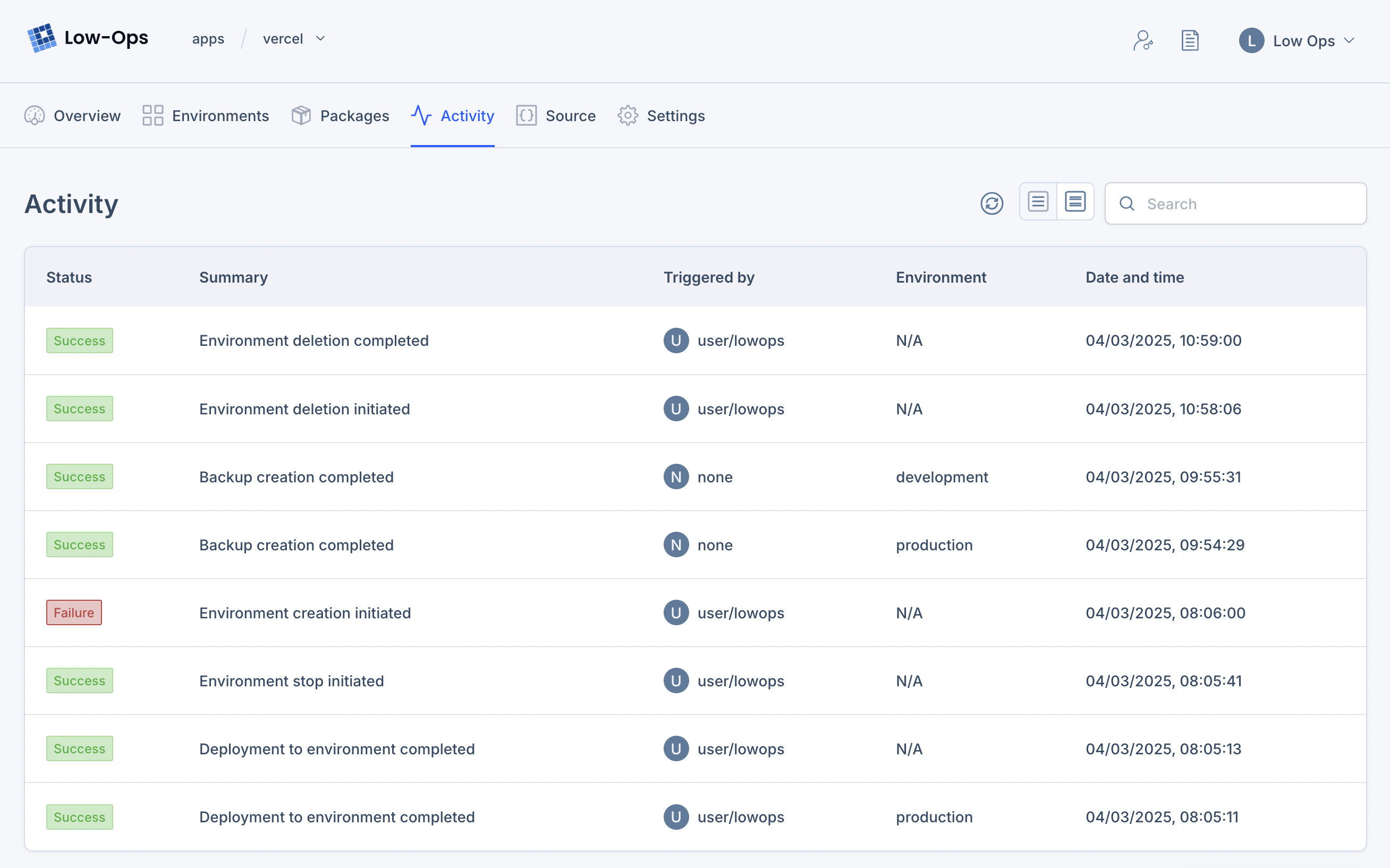Open the Environment creation initiated failure row

coord(305,612)
